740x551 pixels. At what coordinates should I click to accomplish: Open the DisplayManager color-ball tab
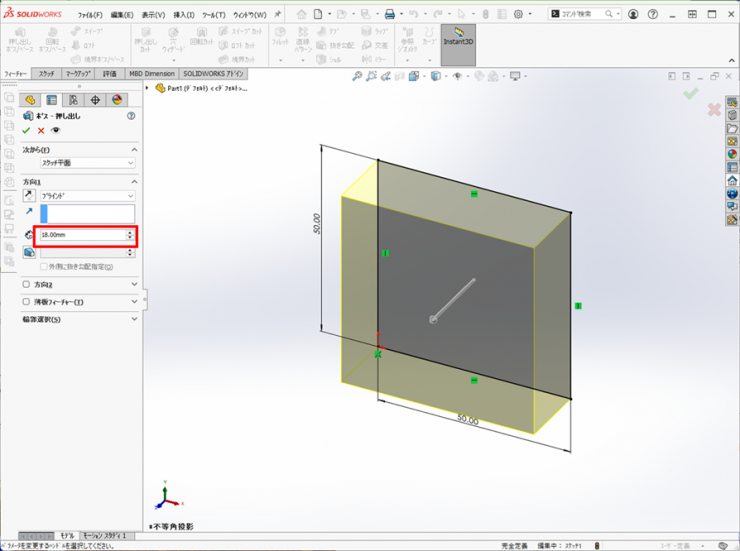[116, 100]
